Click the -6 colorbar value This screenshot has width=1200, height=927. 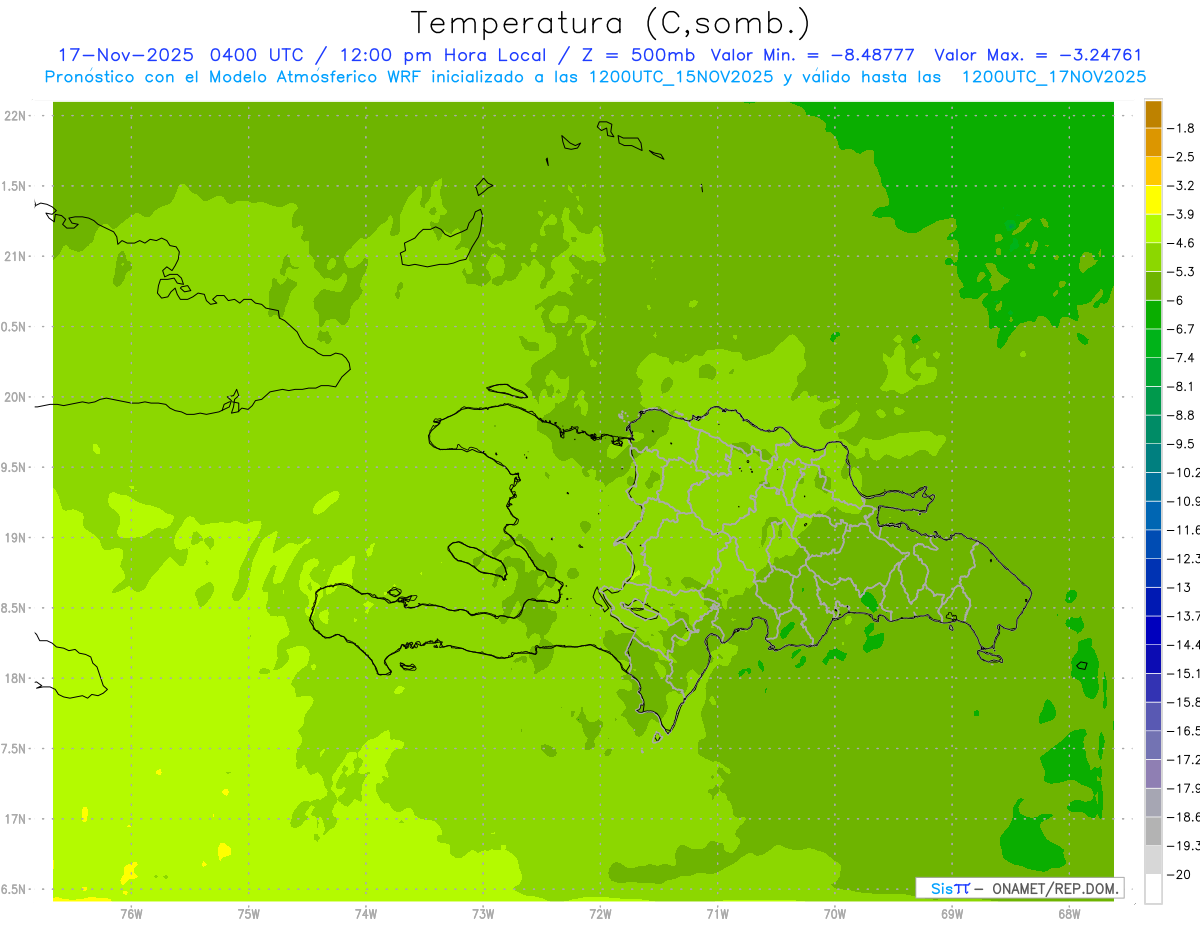tap(1177, 300)
